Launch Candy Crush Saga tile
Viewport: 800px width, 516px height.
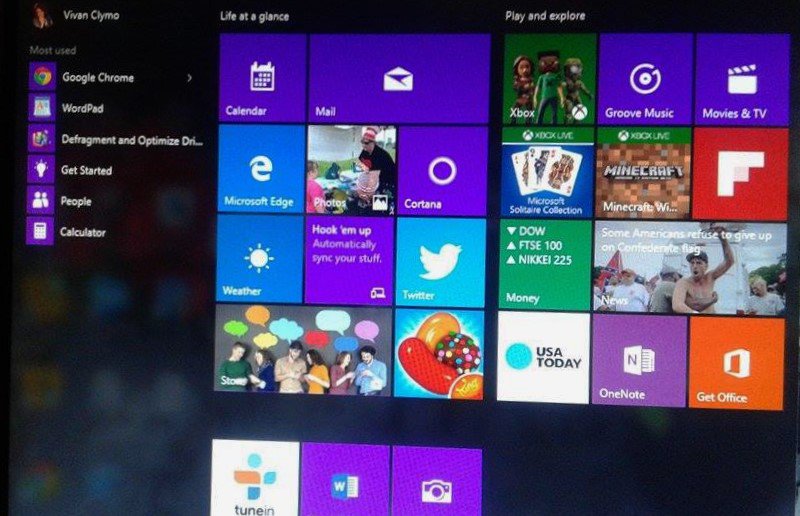439,354
